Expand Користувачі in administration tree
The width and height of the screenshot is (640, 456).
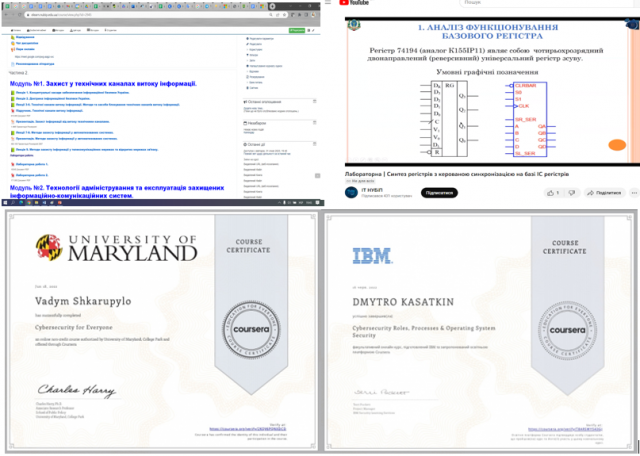254,49
